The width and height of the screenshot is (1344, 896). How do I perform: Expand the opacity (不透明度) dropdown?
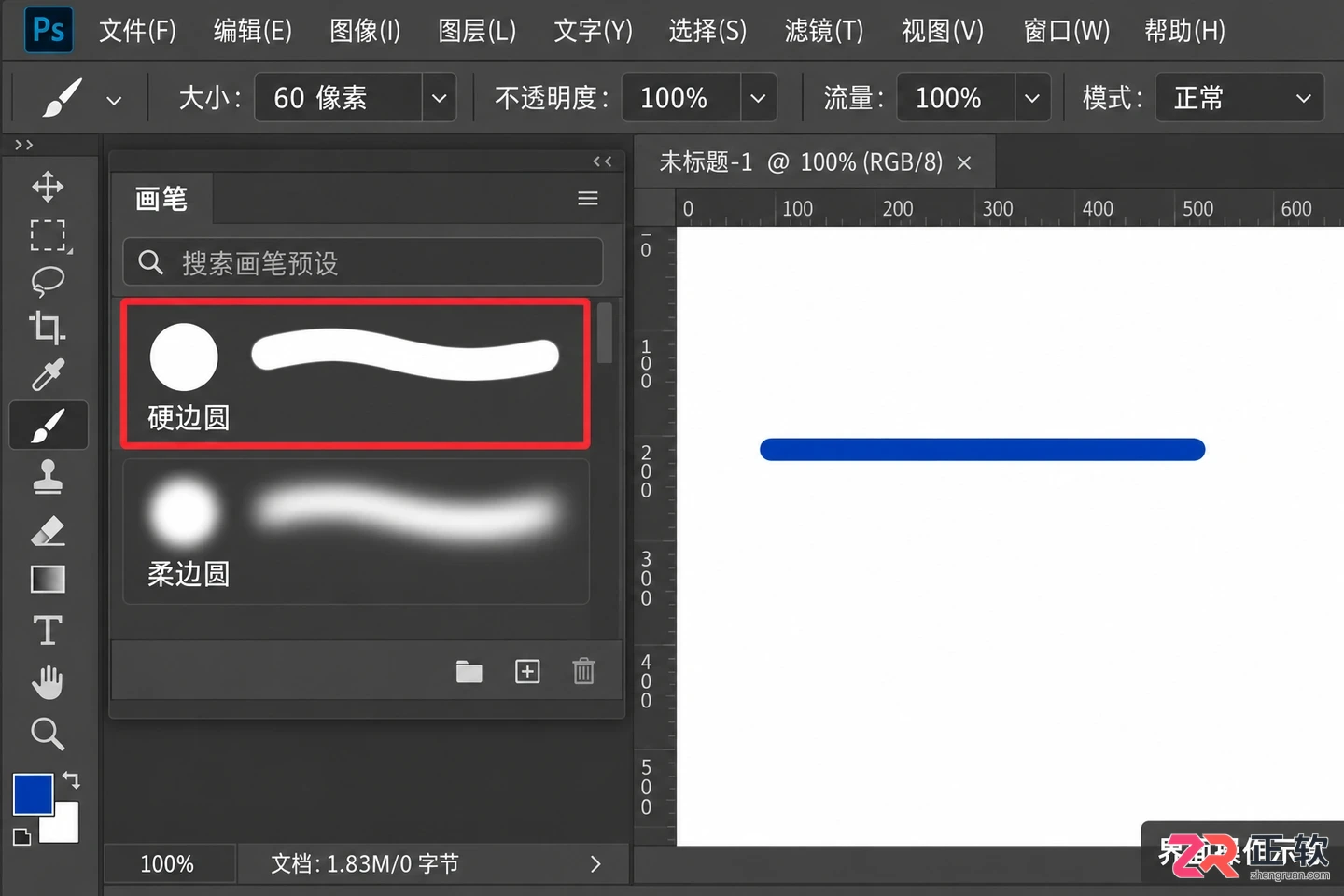point(759,98)
